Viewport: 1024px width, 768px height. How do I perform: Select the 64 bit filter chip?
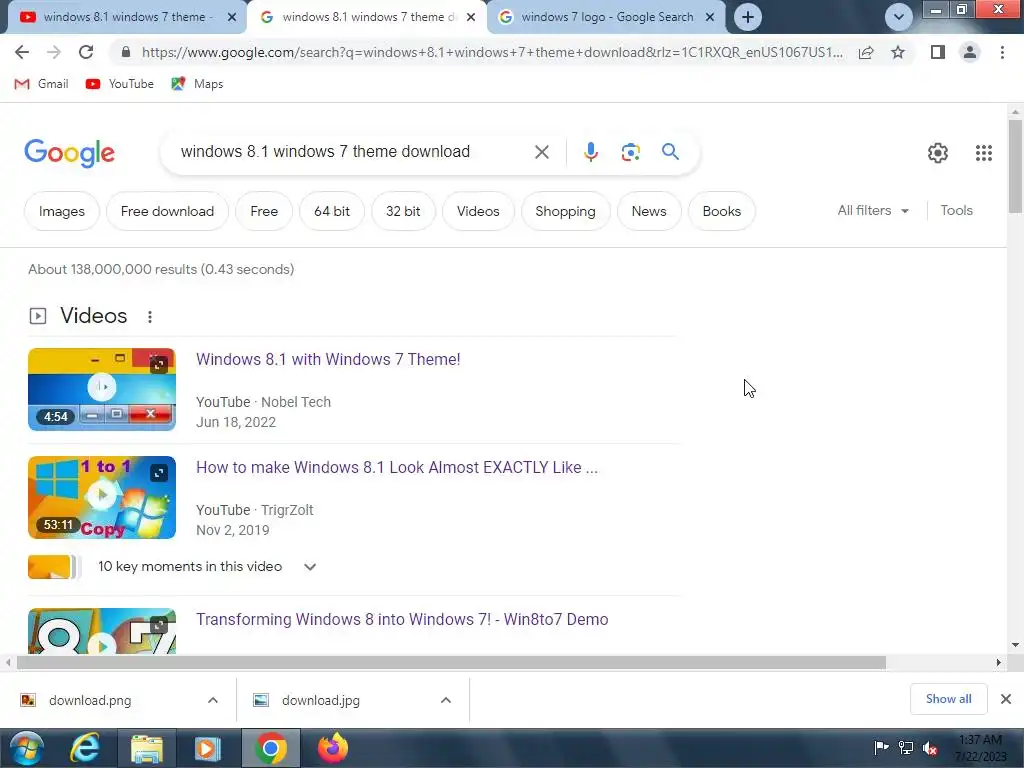(332, 211)
